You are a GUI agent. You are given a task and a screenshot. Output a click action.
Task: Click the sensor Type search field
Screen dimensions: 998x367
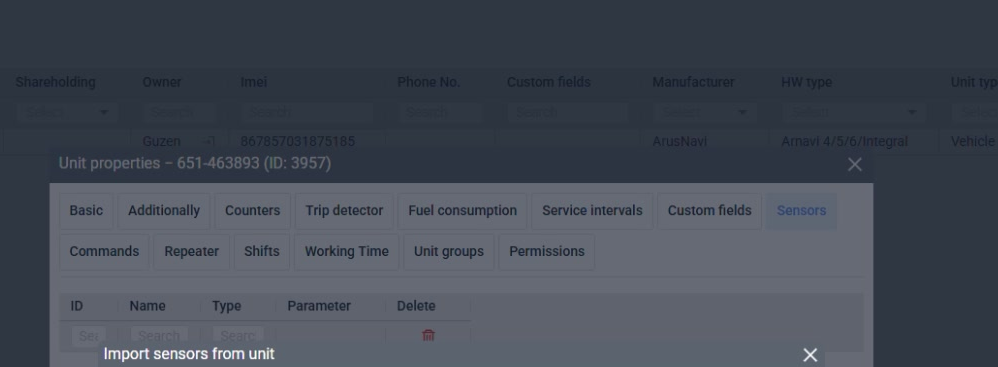[x=238, y=336]
